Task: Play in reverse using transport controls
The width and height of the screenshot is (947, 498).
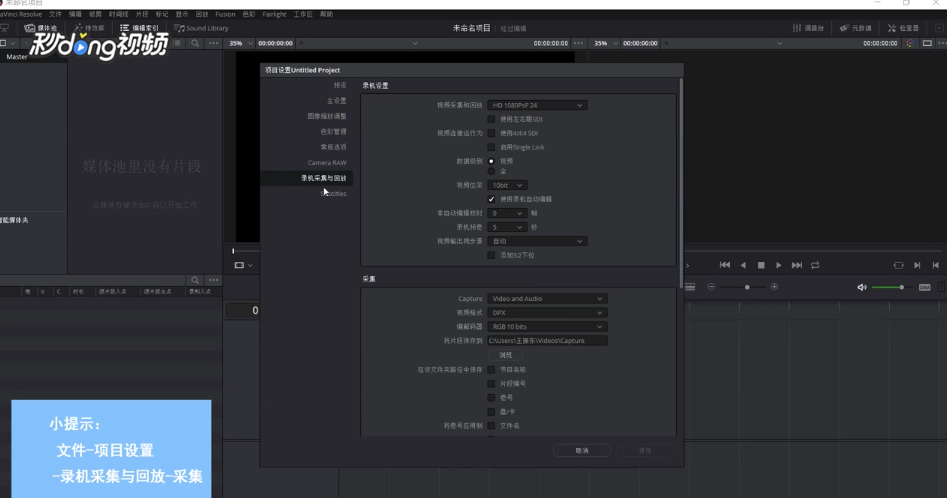Action: coord(743,265)
